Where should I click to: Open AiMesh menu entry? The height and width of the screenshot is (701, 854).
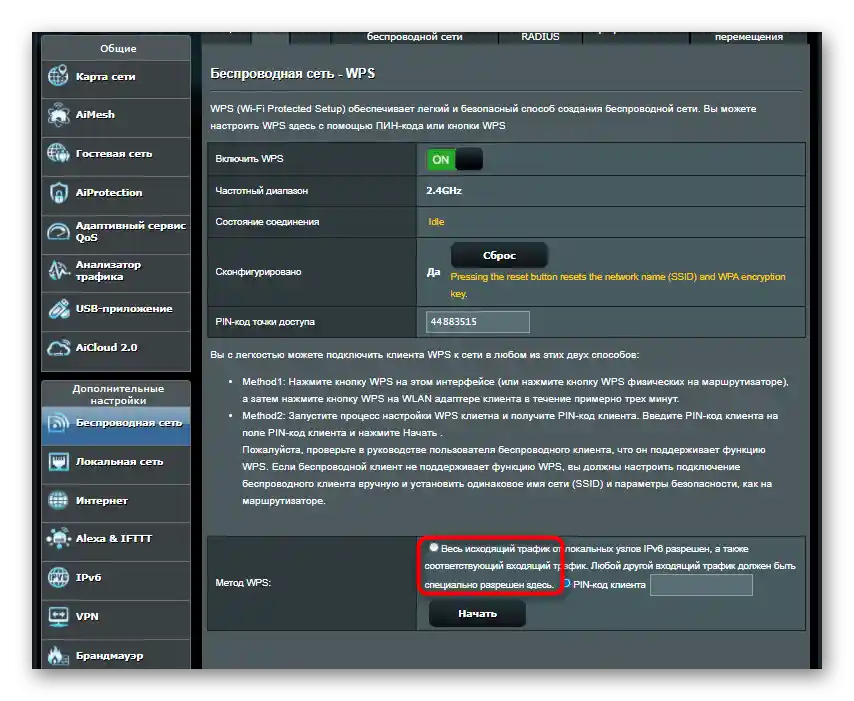tap(116, 118)
